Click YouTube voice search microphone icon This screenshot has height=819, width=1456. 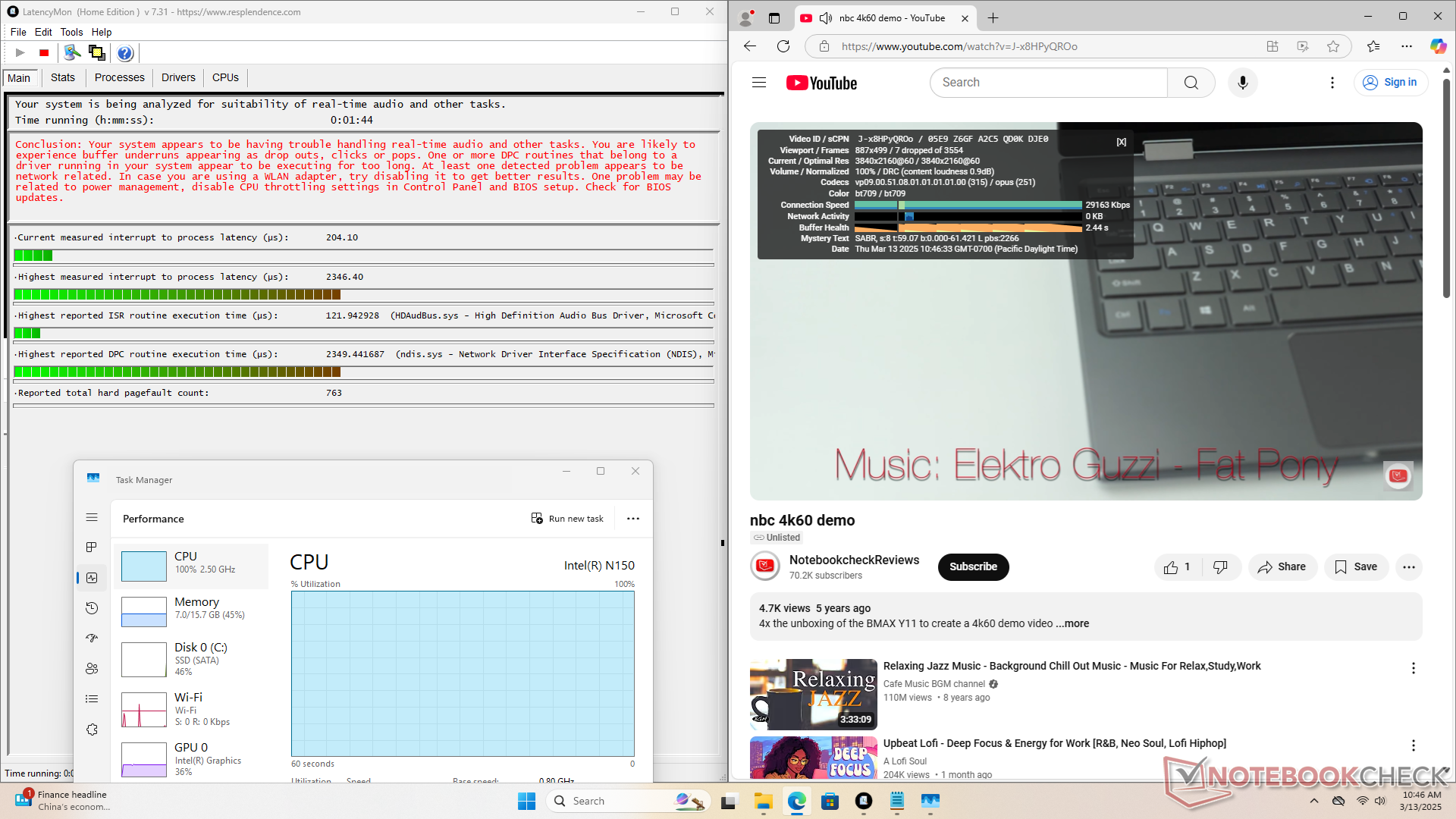tap(1242, 83)
